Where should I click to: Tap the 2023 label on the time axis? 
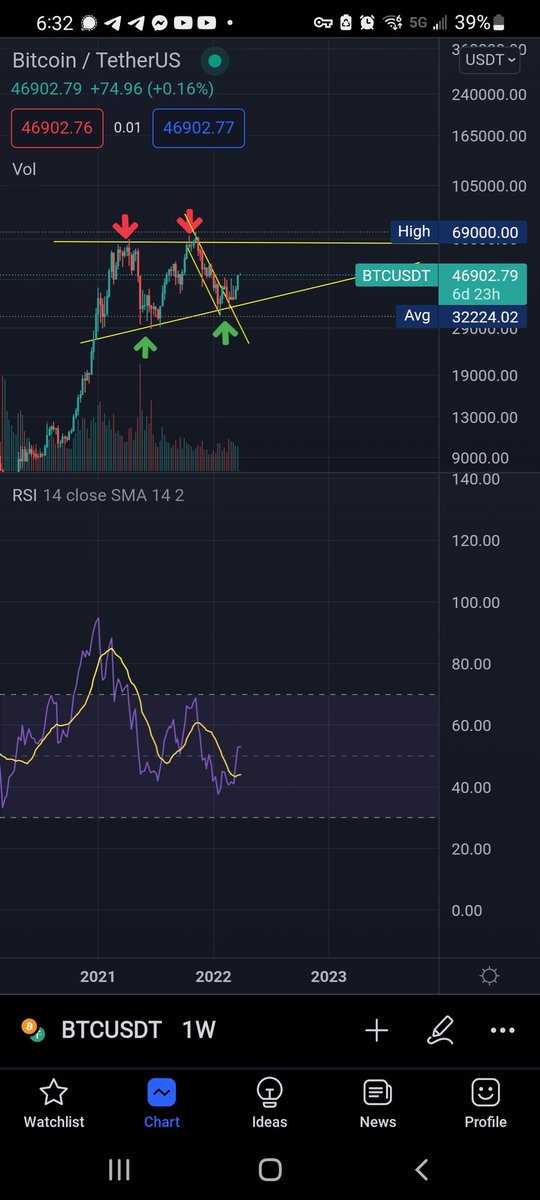[329, 976]
